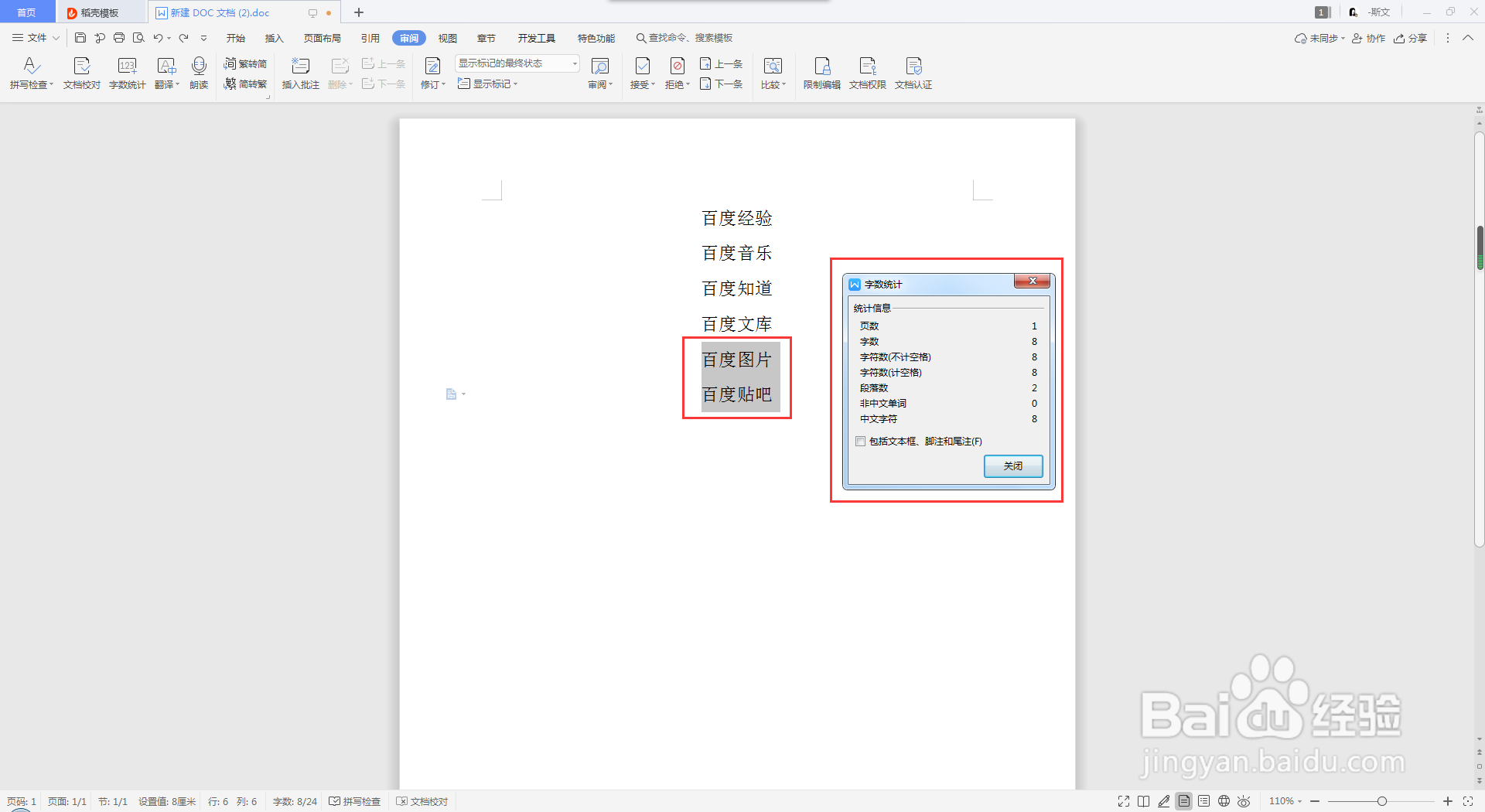Open 文档权限 document permissions

[867, 73]
